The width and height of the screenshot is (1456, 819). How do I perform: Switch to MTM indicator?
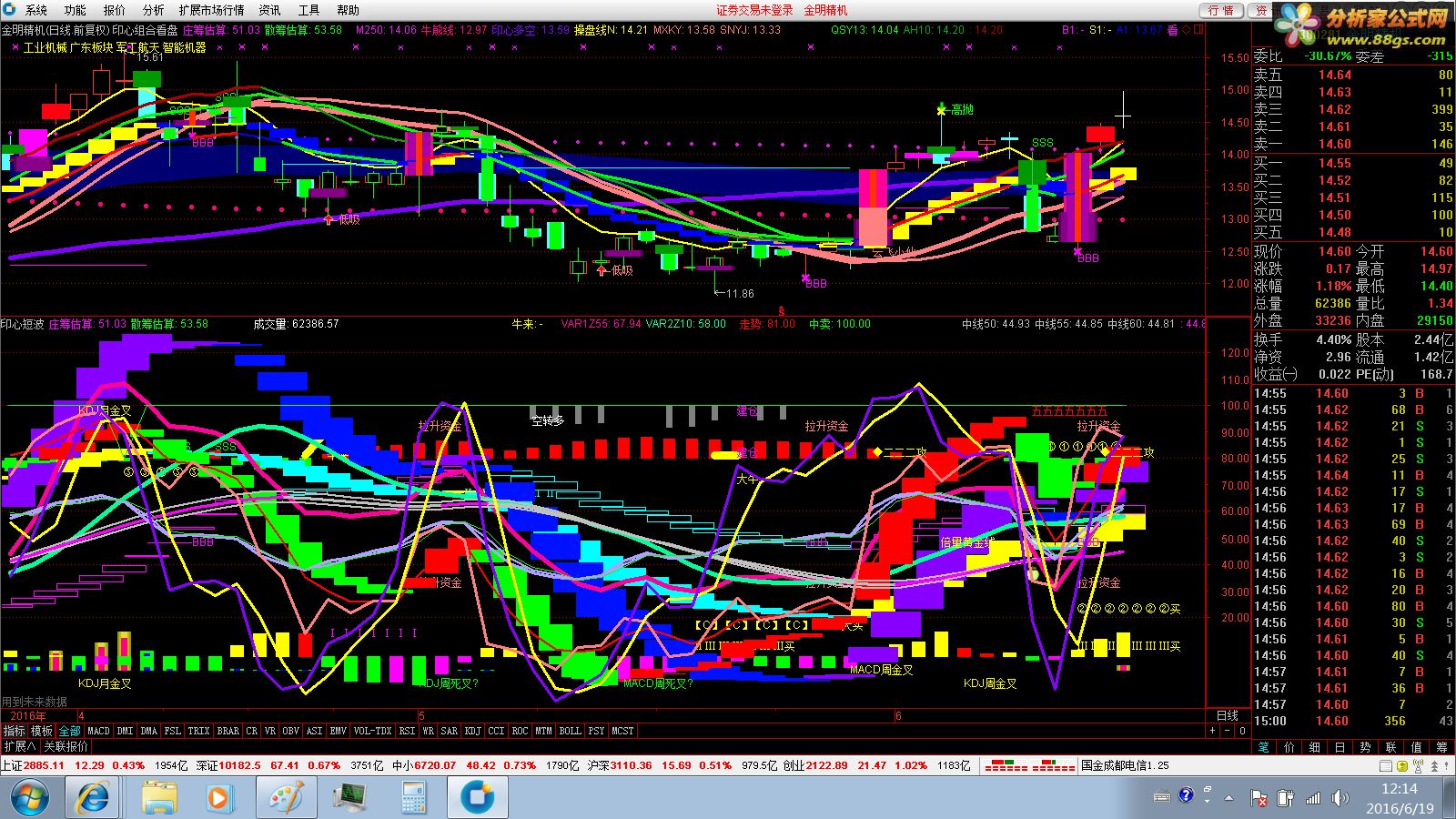pyautogui.click(x=543, y=731)
